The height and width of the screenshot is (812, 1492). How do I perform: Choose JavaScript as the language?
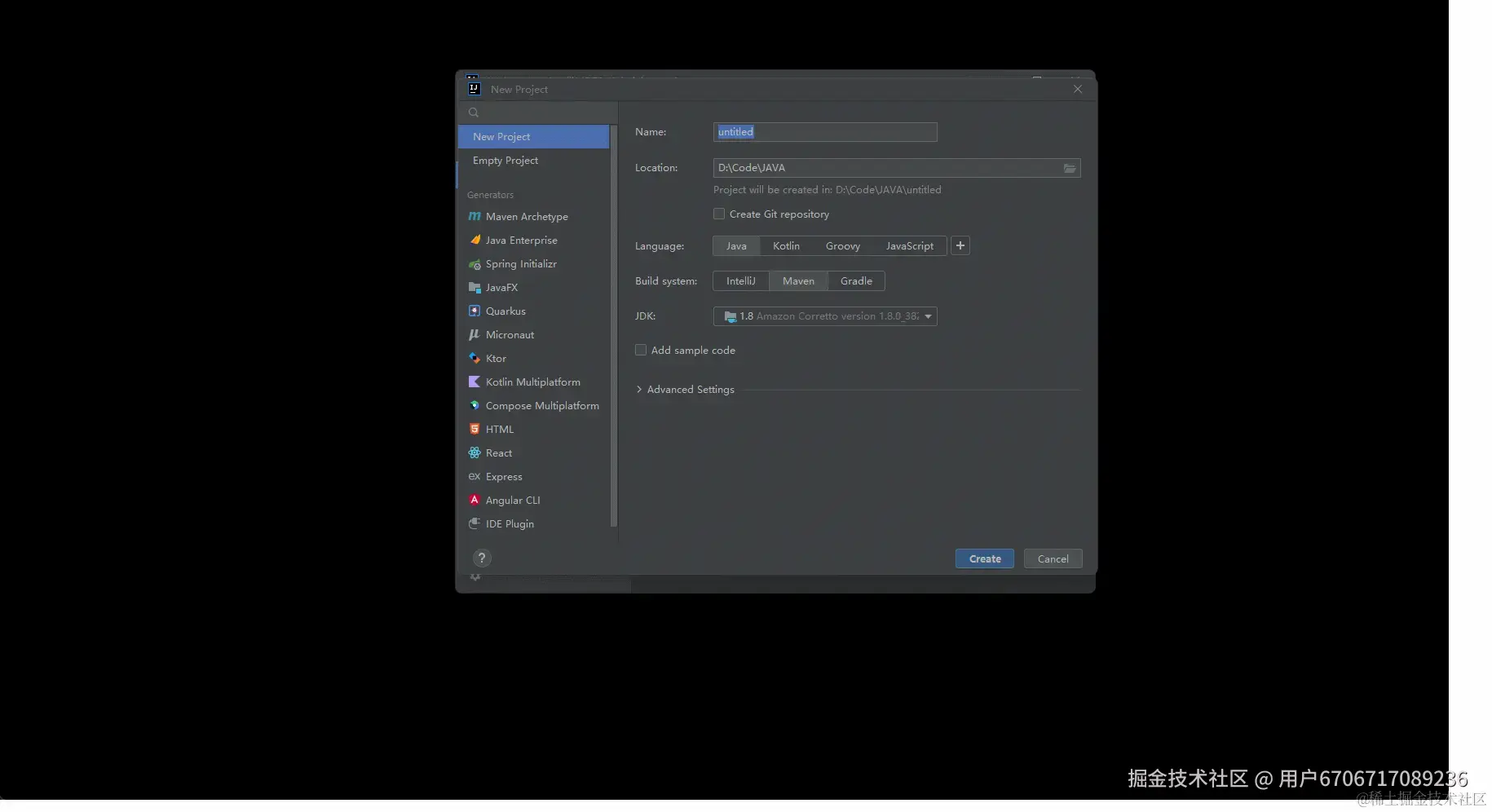(910, 245)
